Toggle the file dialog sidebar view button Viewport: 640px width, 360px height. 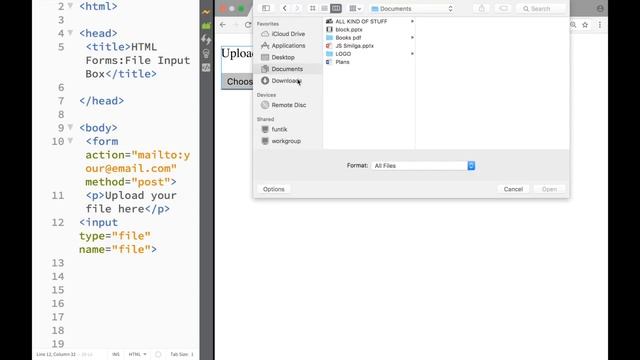266,8
